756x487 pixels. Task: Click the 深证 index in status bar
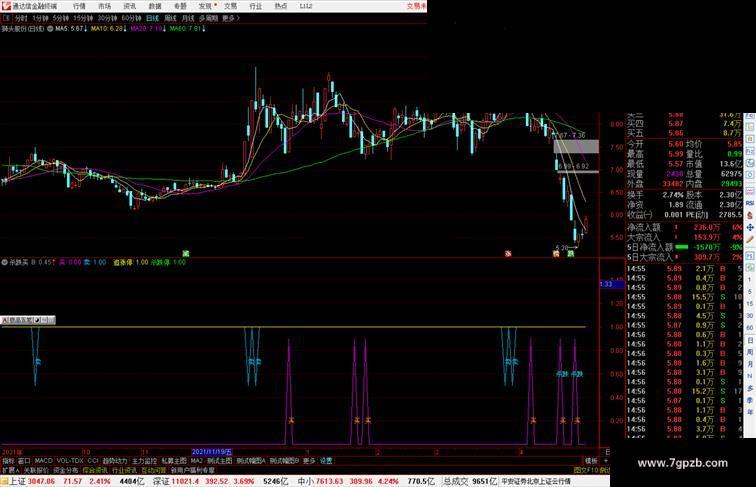162,481
